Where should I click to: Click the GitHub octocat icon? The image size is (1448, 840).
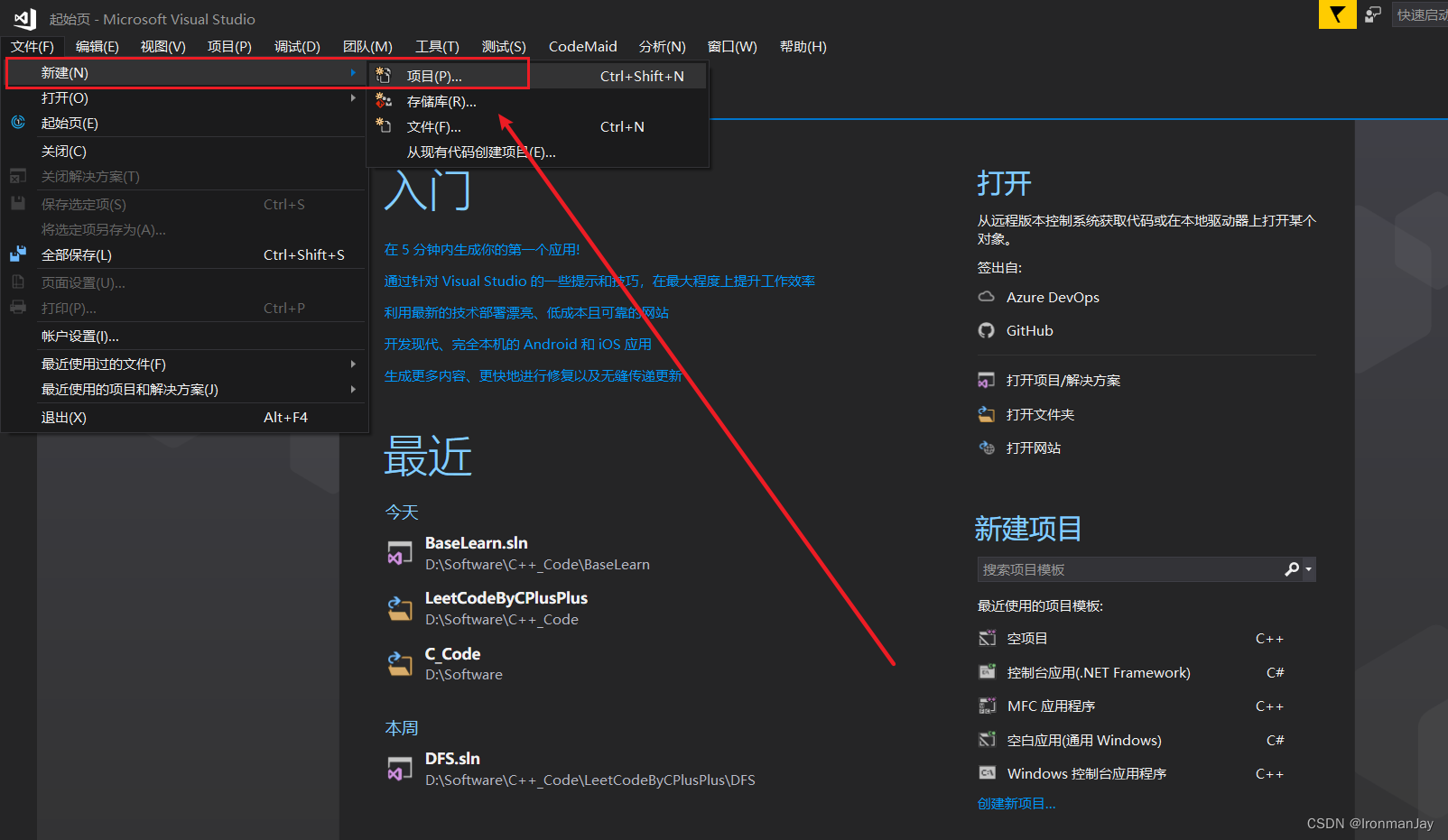tap(987, 330)
